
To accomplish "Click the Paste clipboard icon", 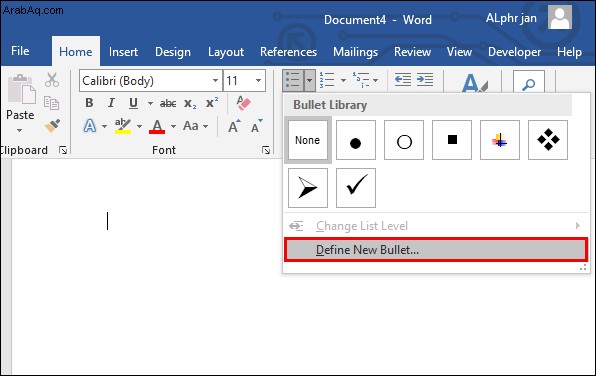I will pyautogui.click(x=22, y=89).
